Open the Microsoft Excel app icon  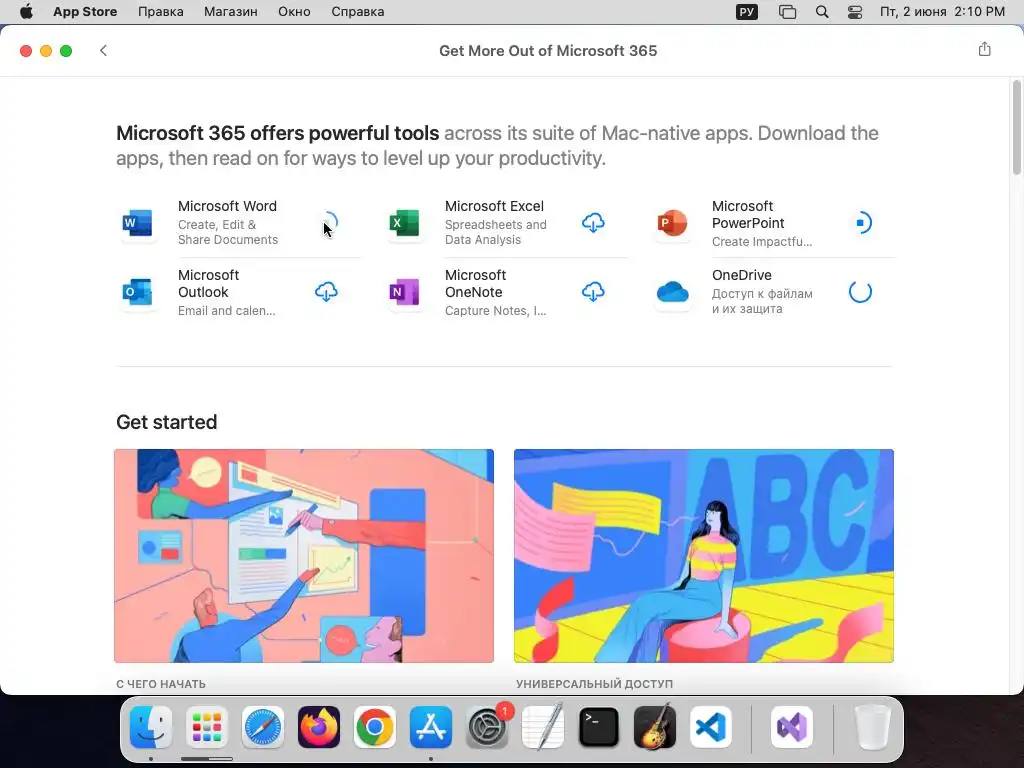pyautogui.click(x=405, y=223)
